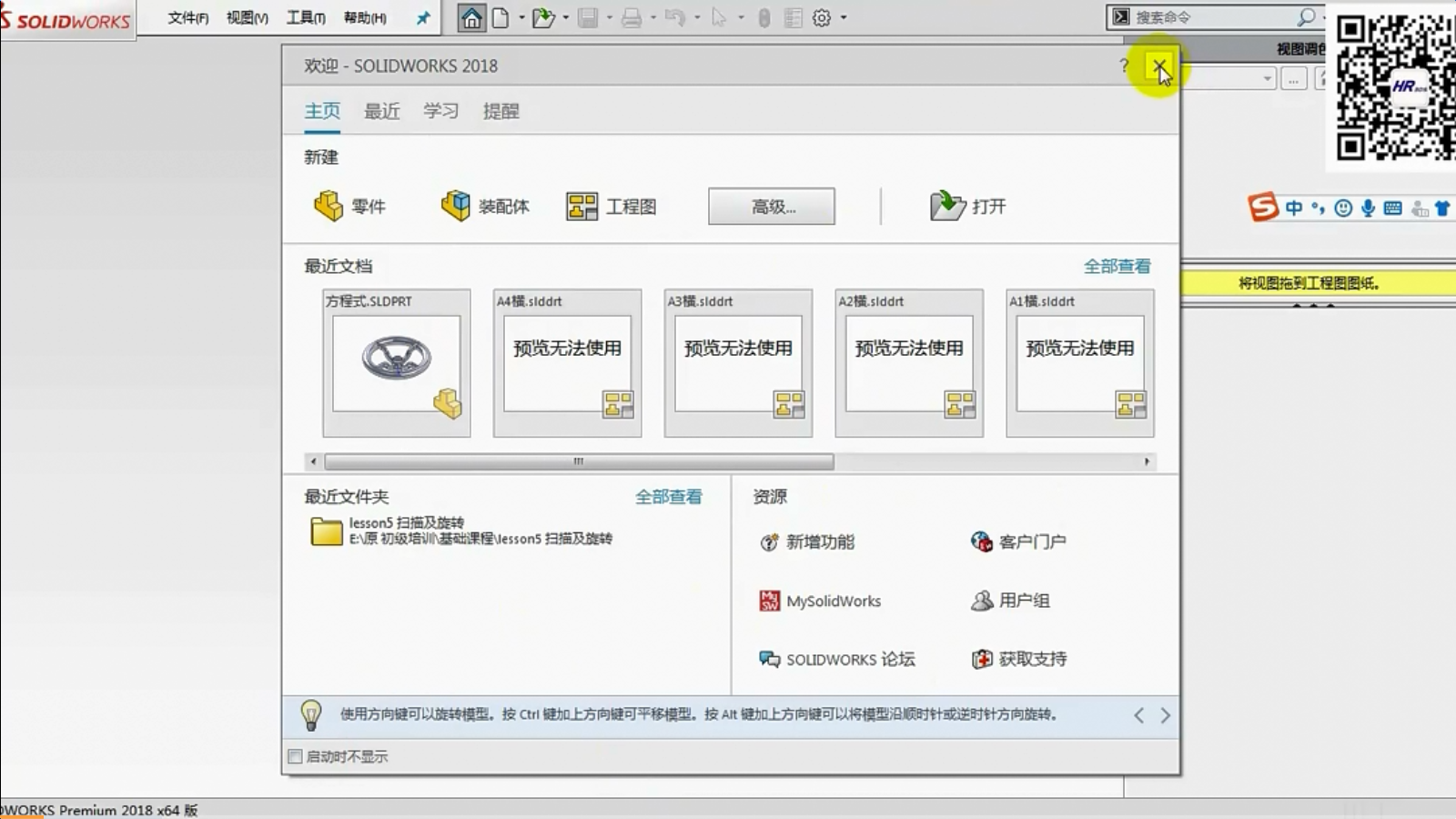The height and width of the screenshot is (819, 1456).
Task: Expand the Options gear dropdown arrow
Action: click(x=844, y=18)
